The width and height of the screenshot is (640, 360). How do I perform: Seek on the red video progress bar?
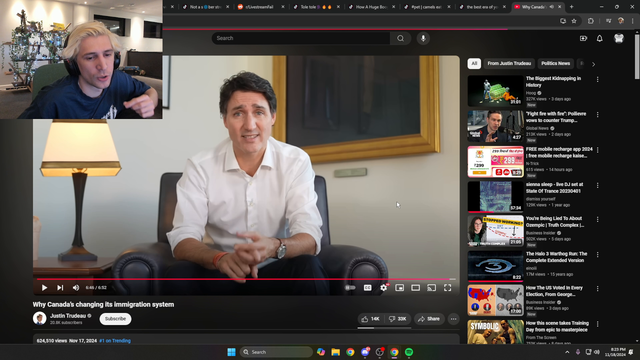(x=246, y=279)
